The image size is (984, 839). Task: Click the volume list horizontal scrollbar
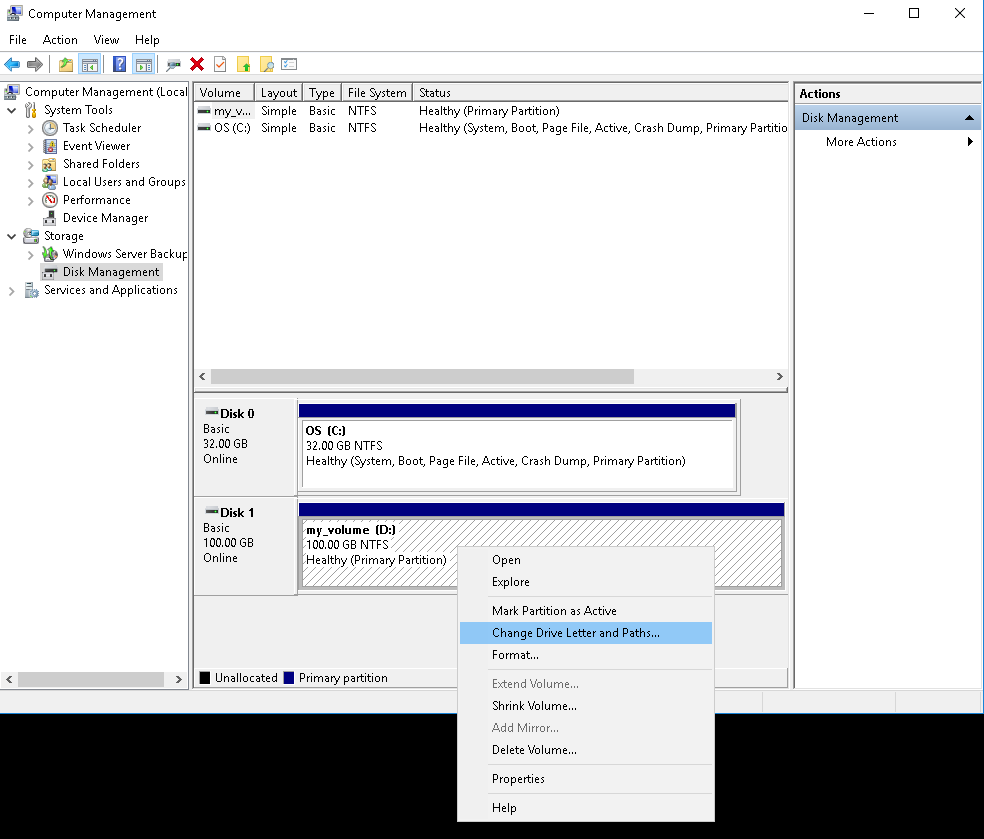click(x=422, y=377)
